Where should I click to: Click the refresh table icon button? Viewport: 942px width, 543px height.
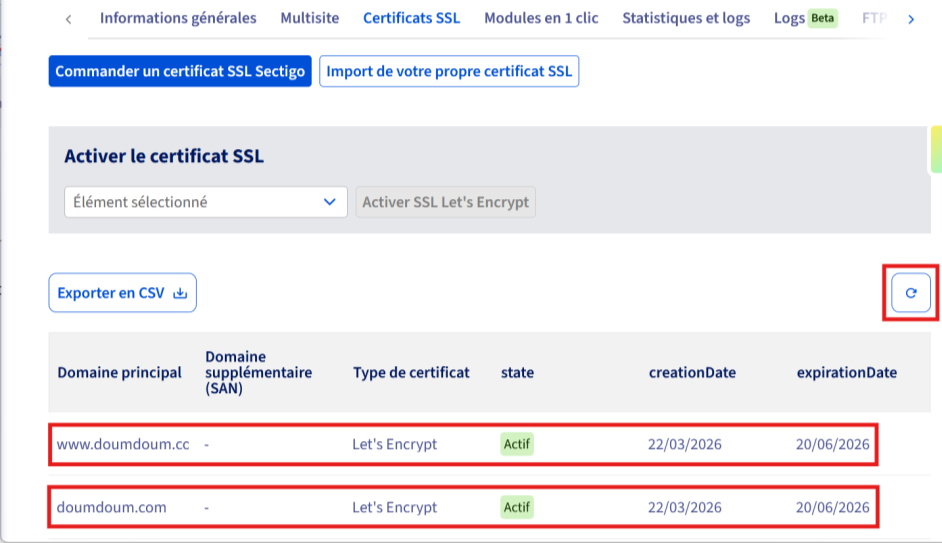(910, 293)
